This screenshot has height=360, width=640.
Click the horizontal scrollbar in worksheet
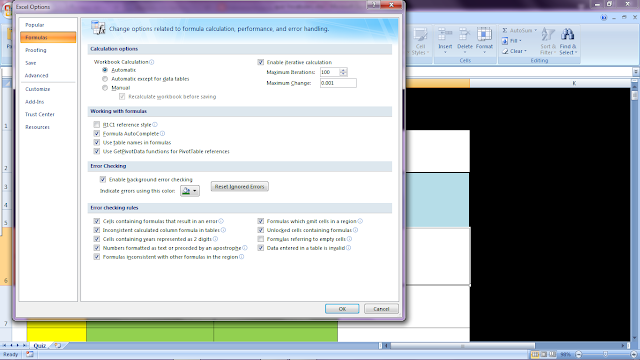(463, 346)
